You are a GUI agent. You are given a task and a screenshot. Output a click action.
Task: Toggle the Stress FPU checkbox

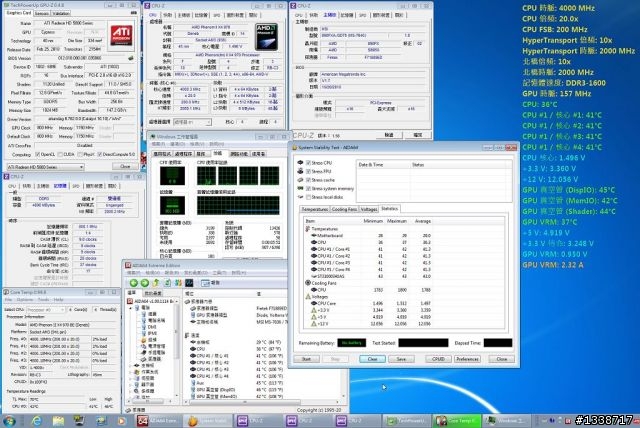[309, 171]
